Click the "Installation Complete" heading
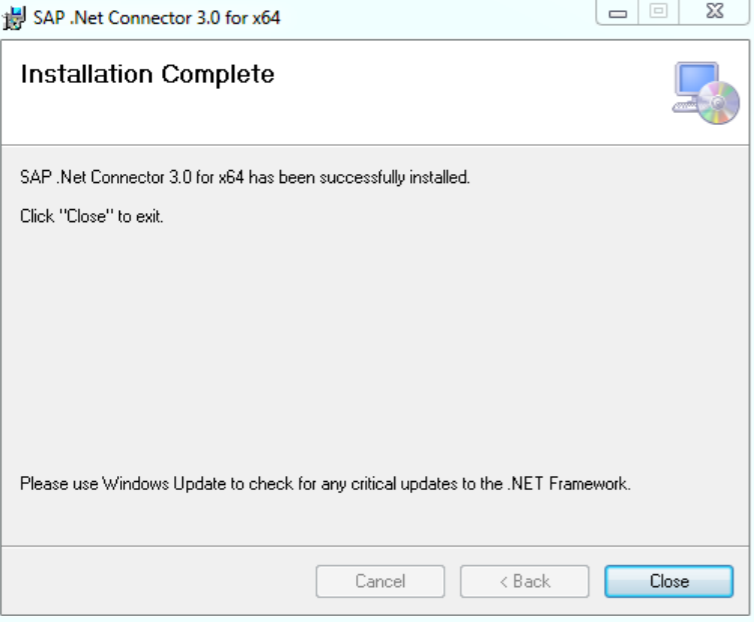This screenshot has height=622, width=754. (147, 75)
